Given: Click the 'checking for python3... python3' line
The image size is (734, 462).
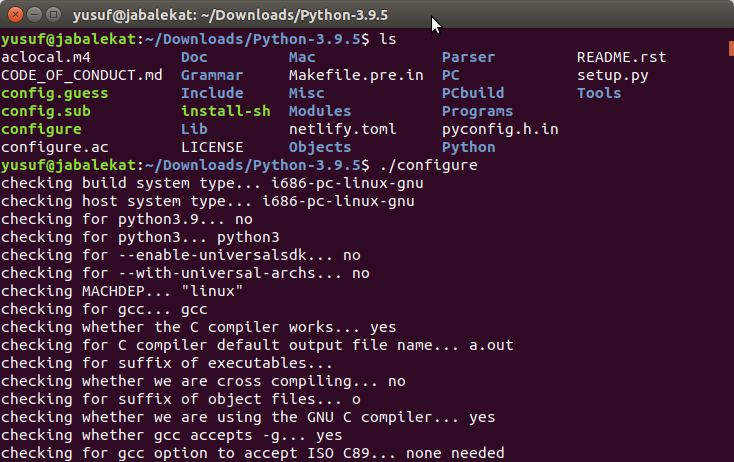Looking at the screenshot, I should point(140,237).
